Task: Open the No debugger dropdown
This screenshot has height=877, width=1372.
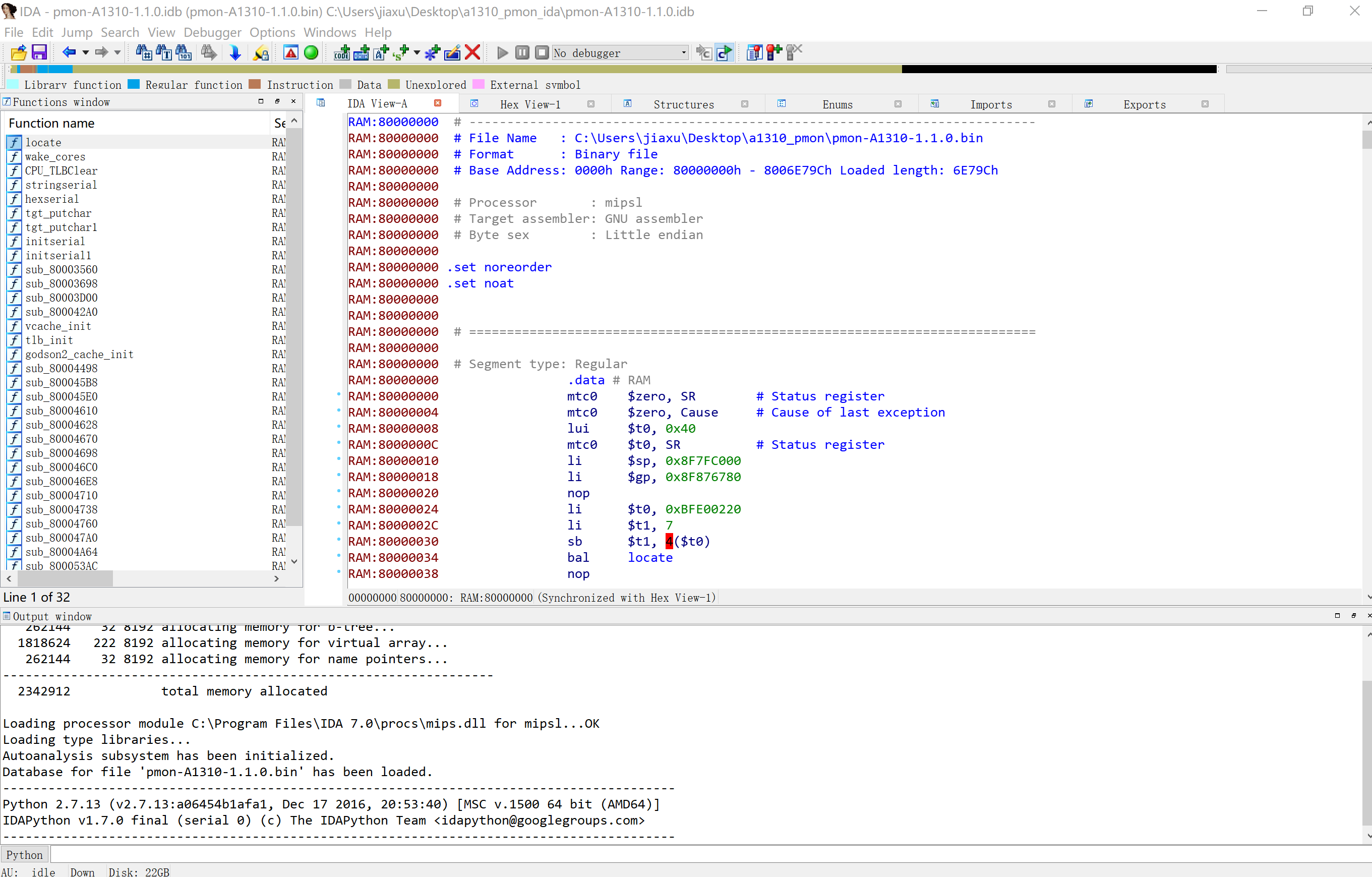Action: tap(619, 52)
